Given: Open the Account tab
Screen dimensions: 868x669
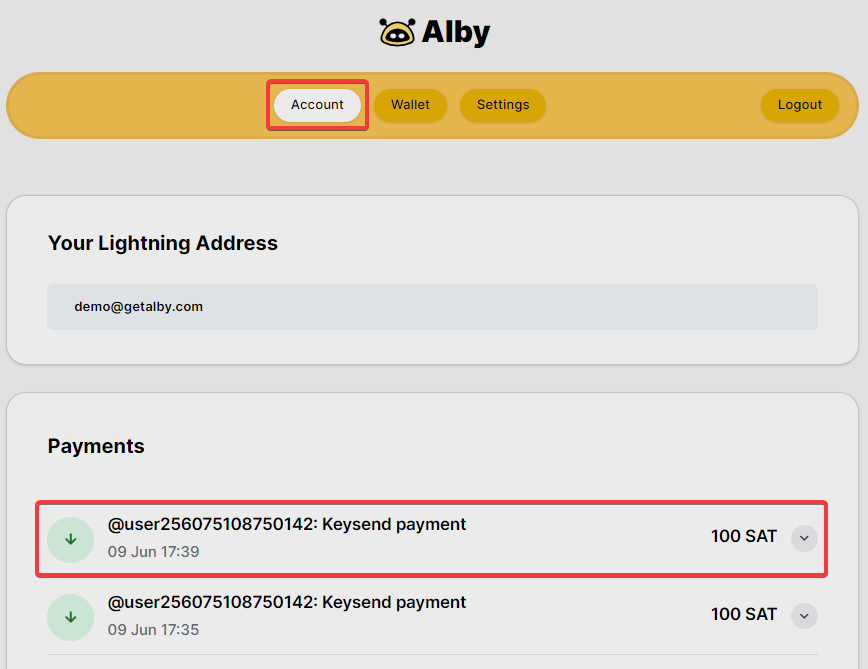Looking at the screenshot, I should pos(317,105).
